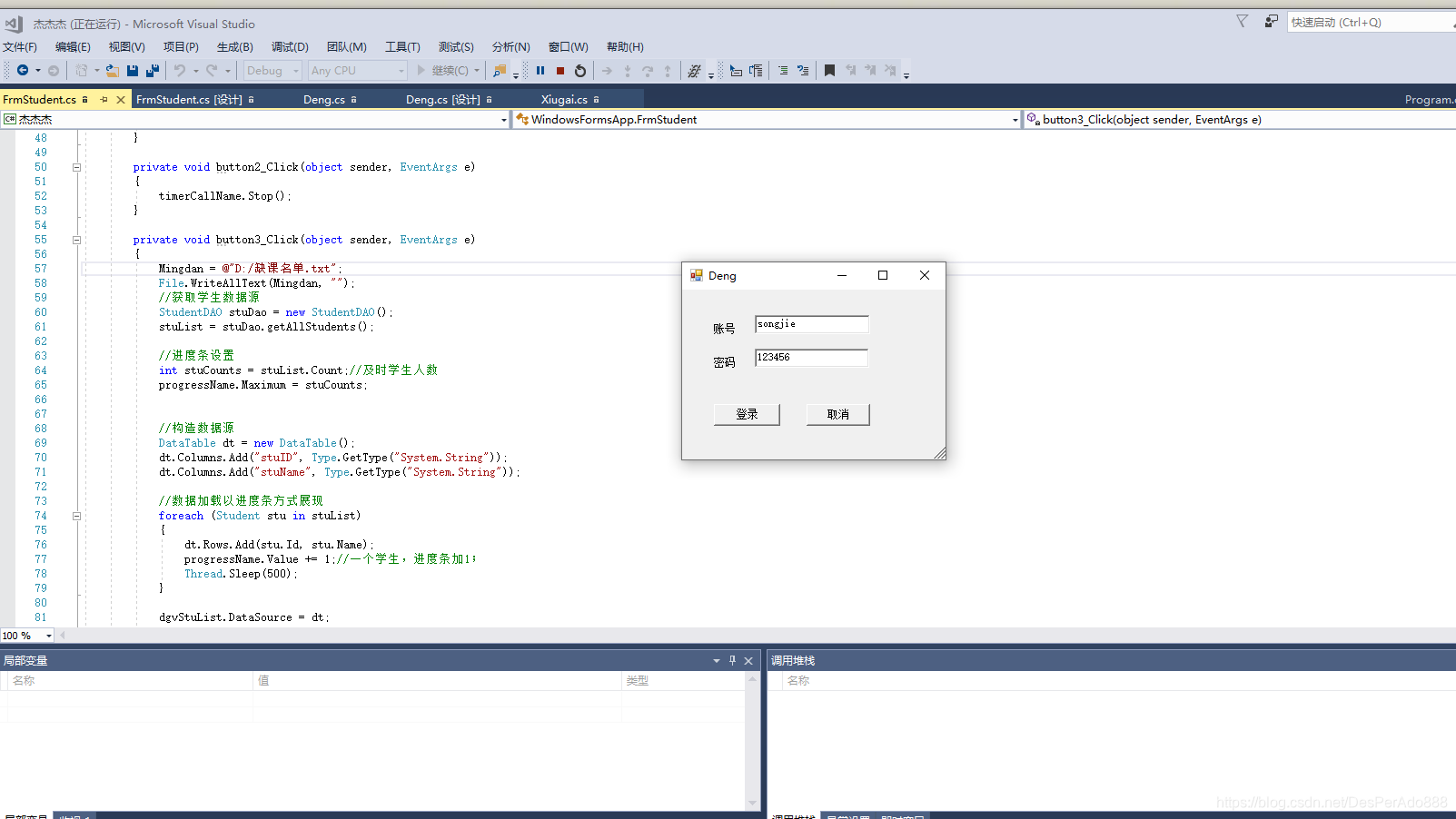This screenshot has height=819, width=1456.
Task: Click the Step Into icon
Action: click(x=628, y=71)
